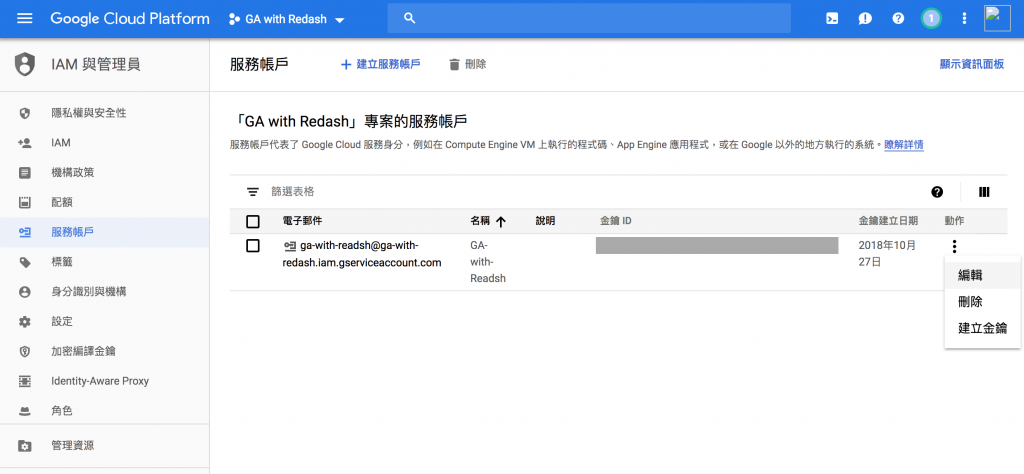
Task: Click the IAM add-person icon
Action: pos(25,143)
